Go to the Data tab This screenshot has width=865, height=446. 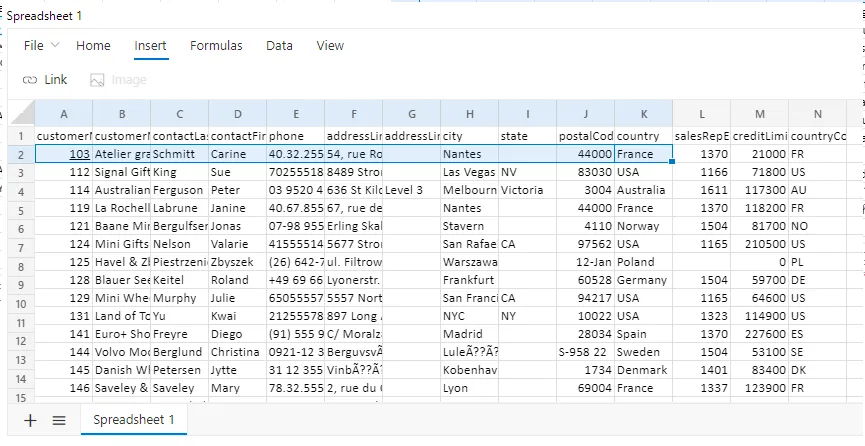(279, 45)
